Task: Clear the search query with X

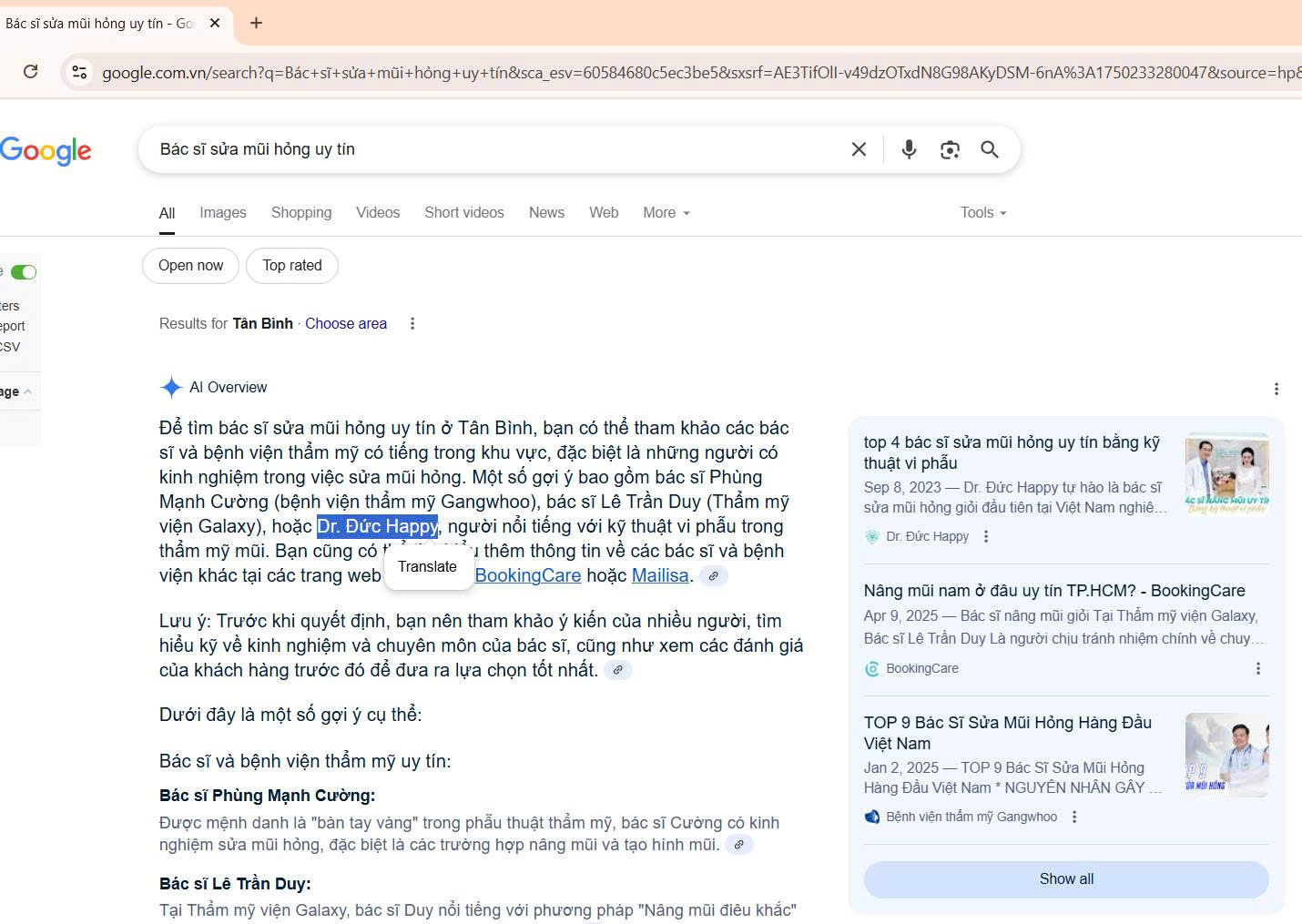Action: [x=859, y=149]
